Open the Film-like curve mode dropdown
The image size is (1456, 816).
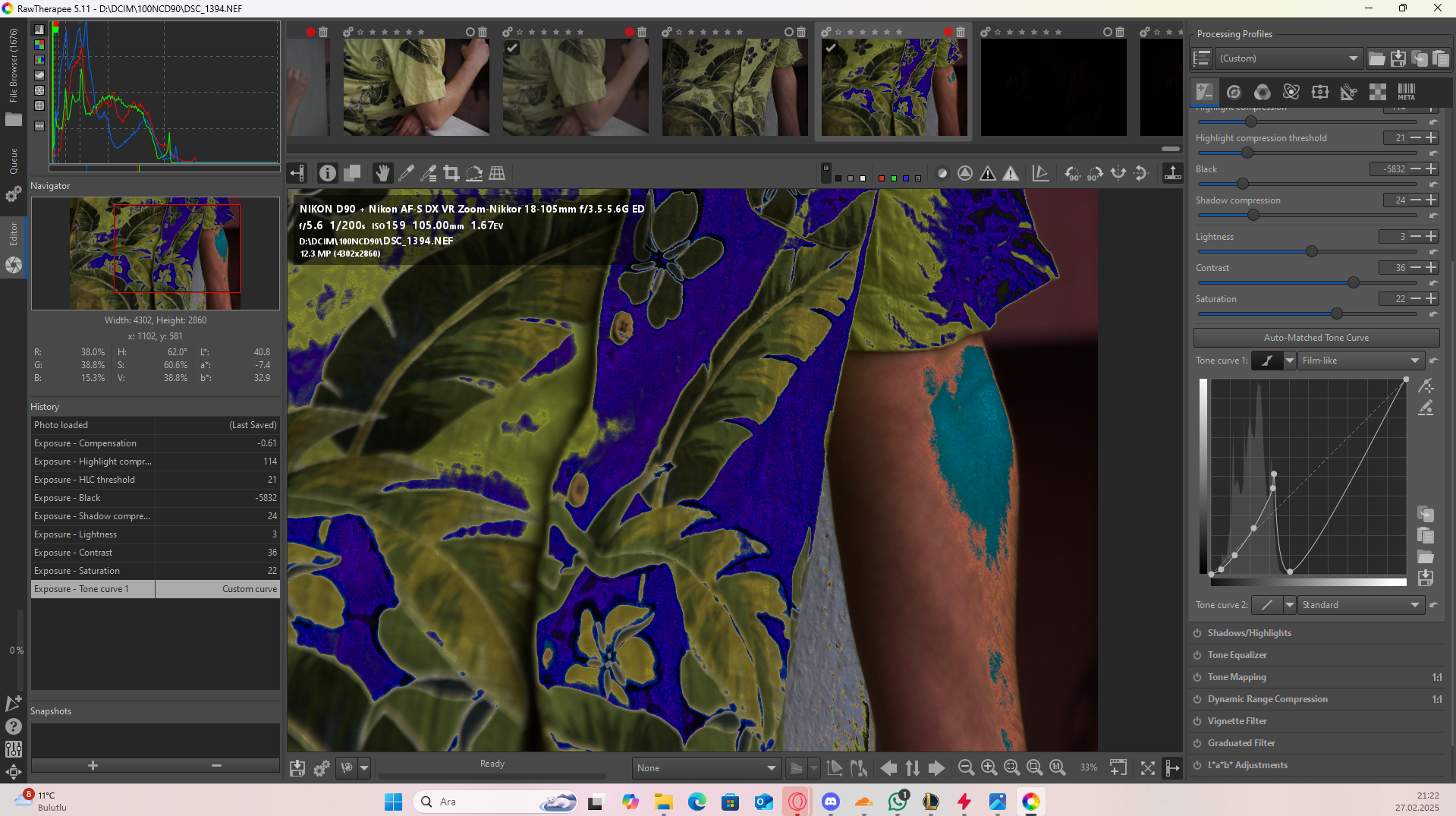pos(1360,361)
